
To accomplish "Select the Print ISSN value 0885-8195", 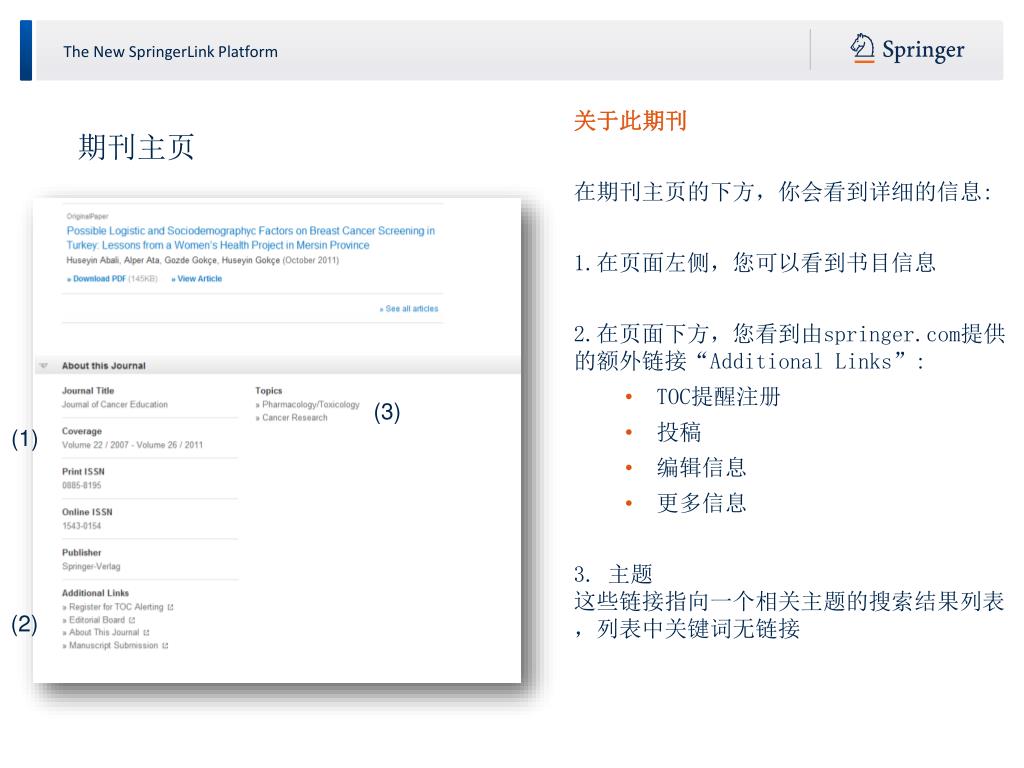I will [x=82, y=486].
